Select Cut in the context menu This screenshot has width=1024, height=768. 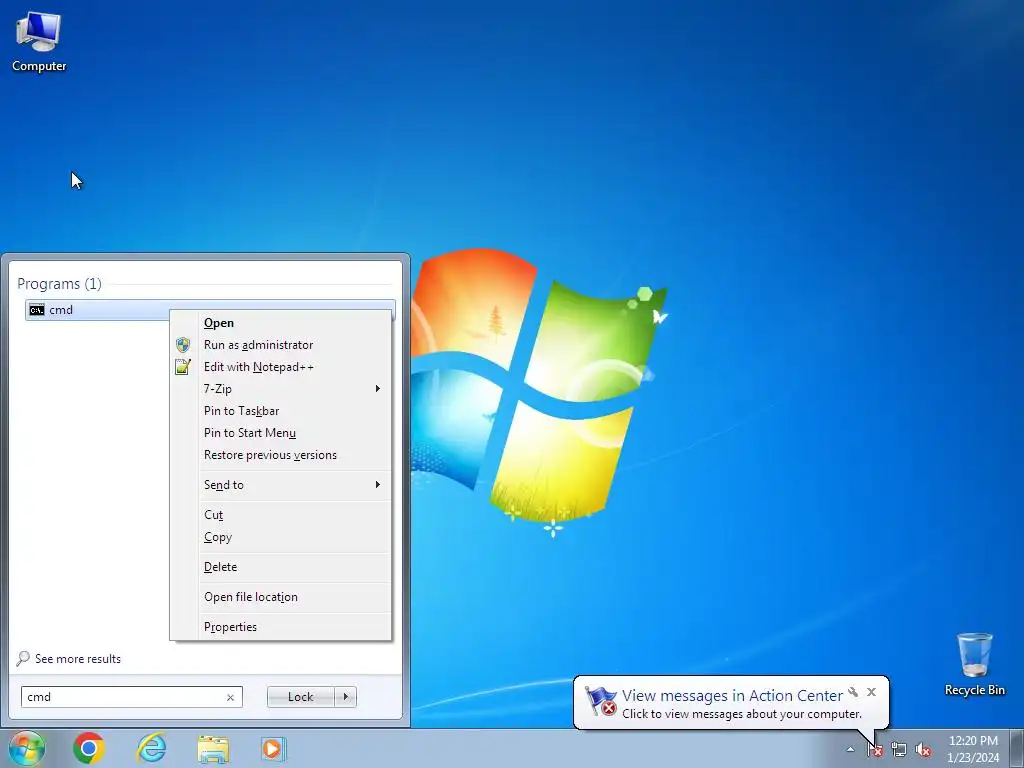point(282,515)
